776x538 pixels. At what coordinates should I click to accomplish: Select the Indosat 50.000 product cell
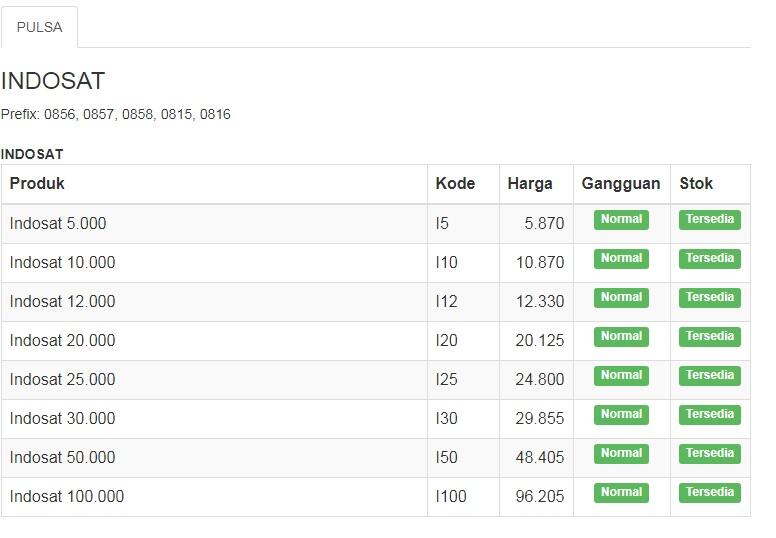pos(214,458)
